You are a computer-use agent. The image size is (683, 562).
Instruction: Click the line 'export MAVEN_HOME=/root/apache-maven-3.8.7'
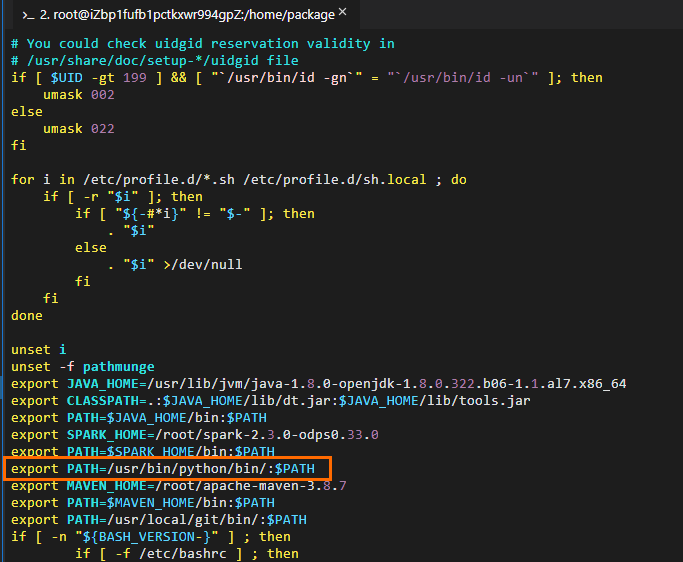tap(179, 486)
